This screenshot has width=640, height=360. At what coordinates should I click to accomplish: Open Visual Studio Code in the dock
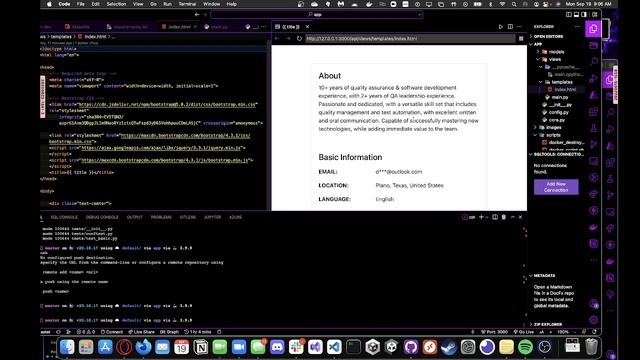click(334, 347)
